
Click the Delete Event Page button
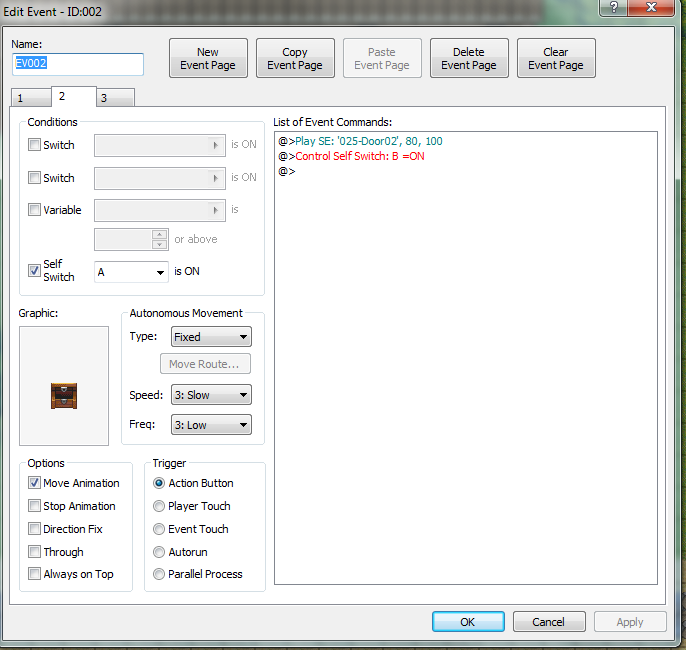tap(469, 58)
